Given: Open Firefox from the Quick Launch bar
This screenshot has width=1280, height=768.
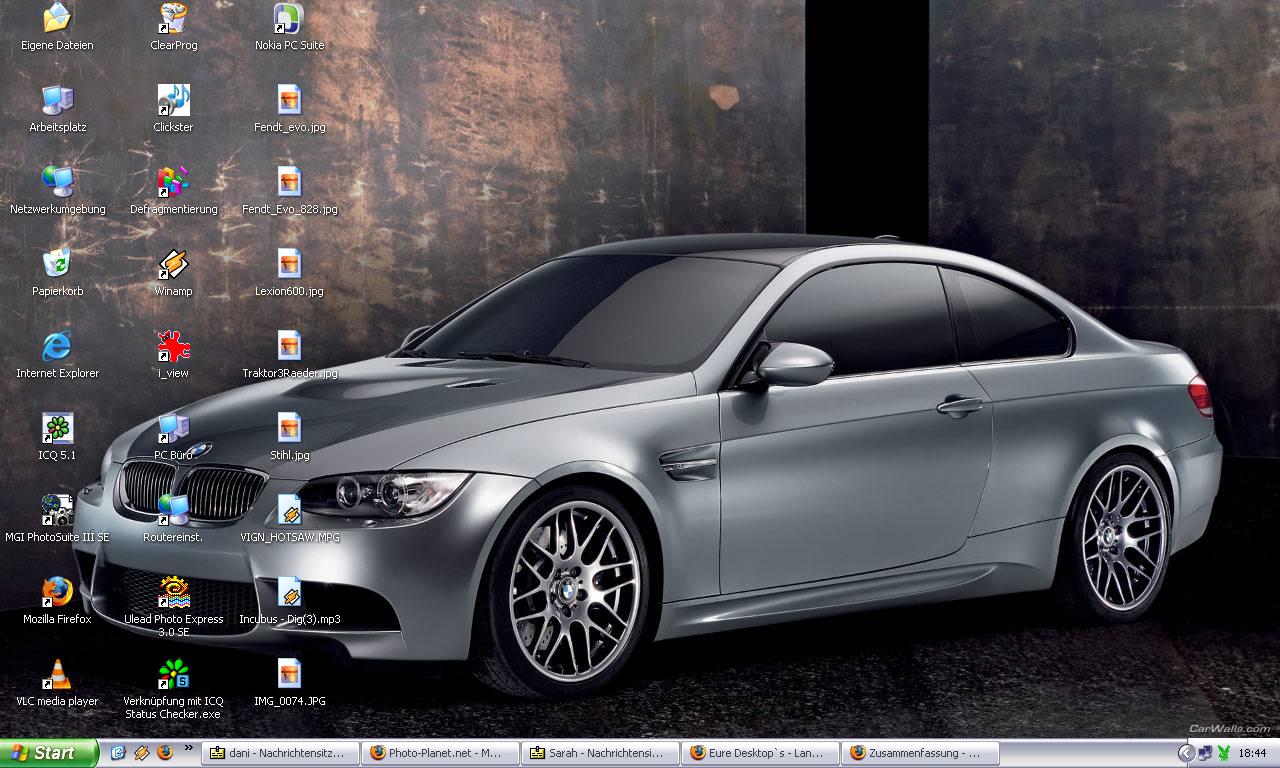Looking at the screenshot, I should (165, 753).
